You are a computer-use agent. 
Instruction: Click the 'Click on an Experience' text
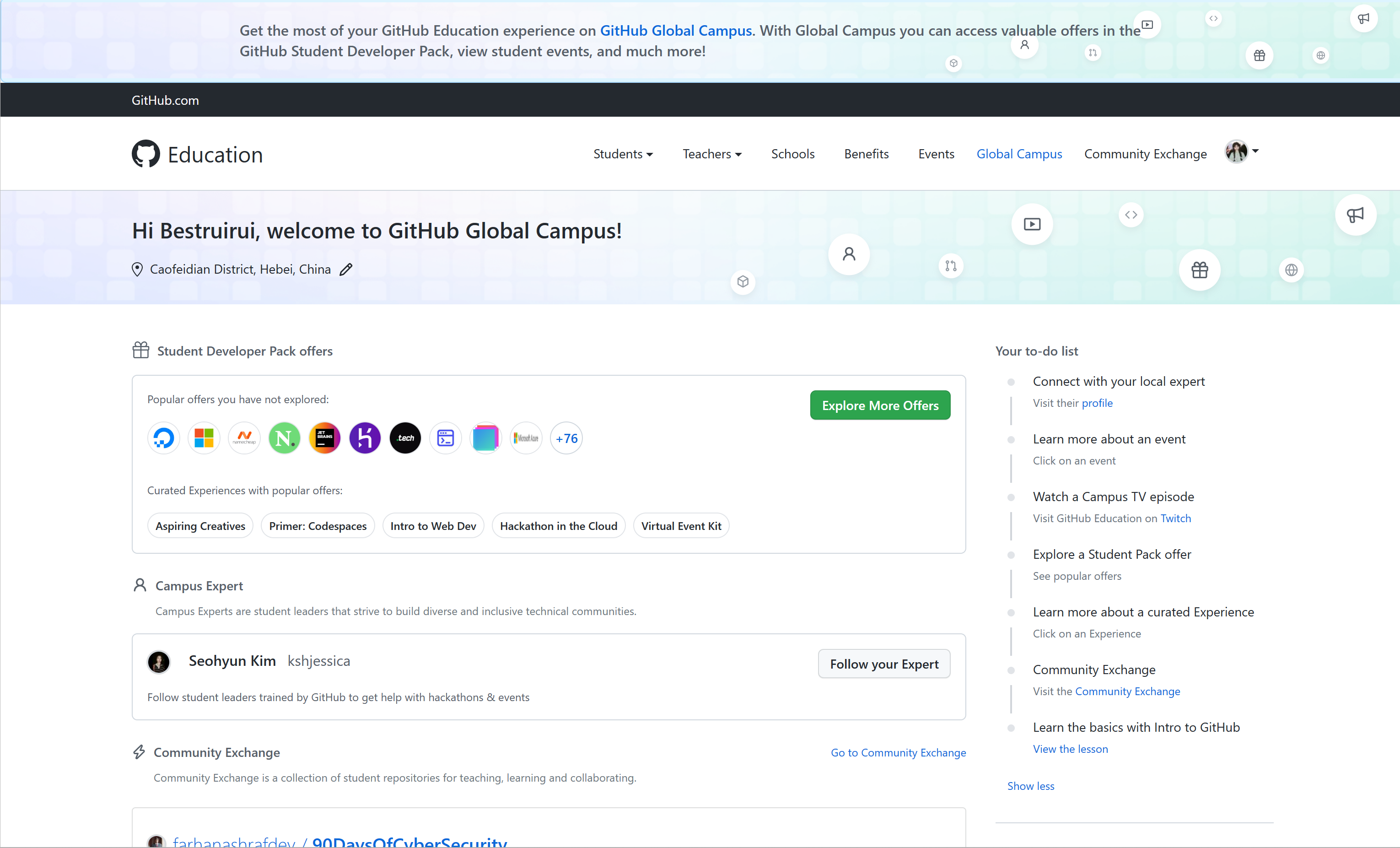(x=1086, y=634)
